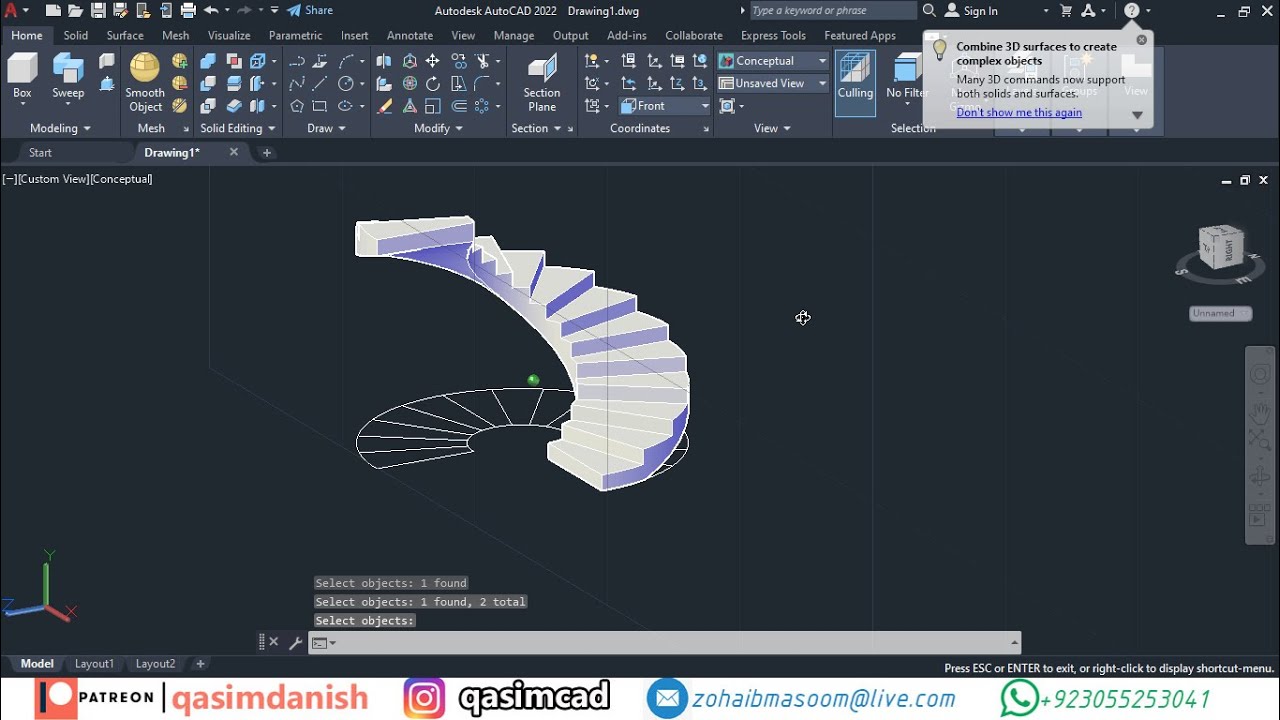Close the 3D surfaces tip balloon
Viewport: 1280px width, 720px height.
pos(1142,40)
